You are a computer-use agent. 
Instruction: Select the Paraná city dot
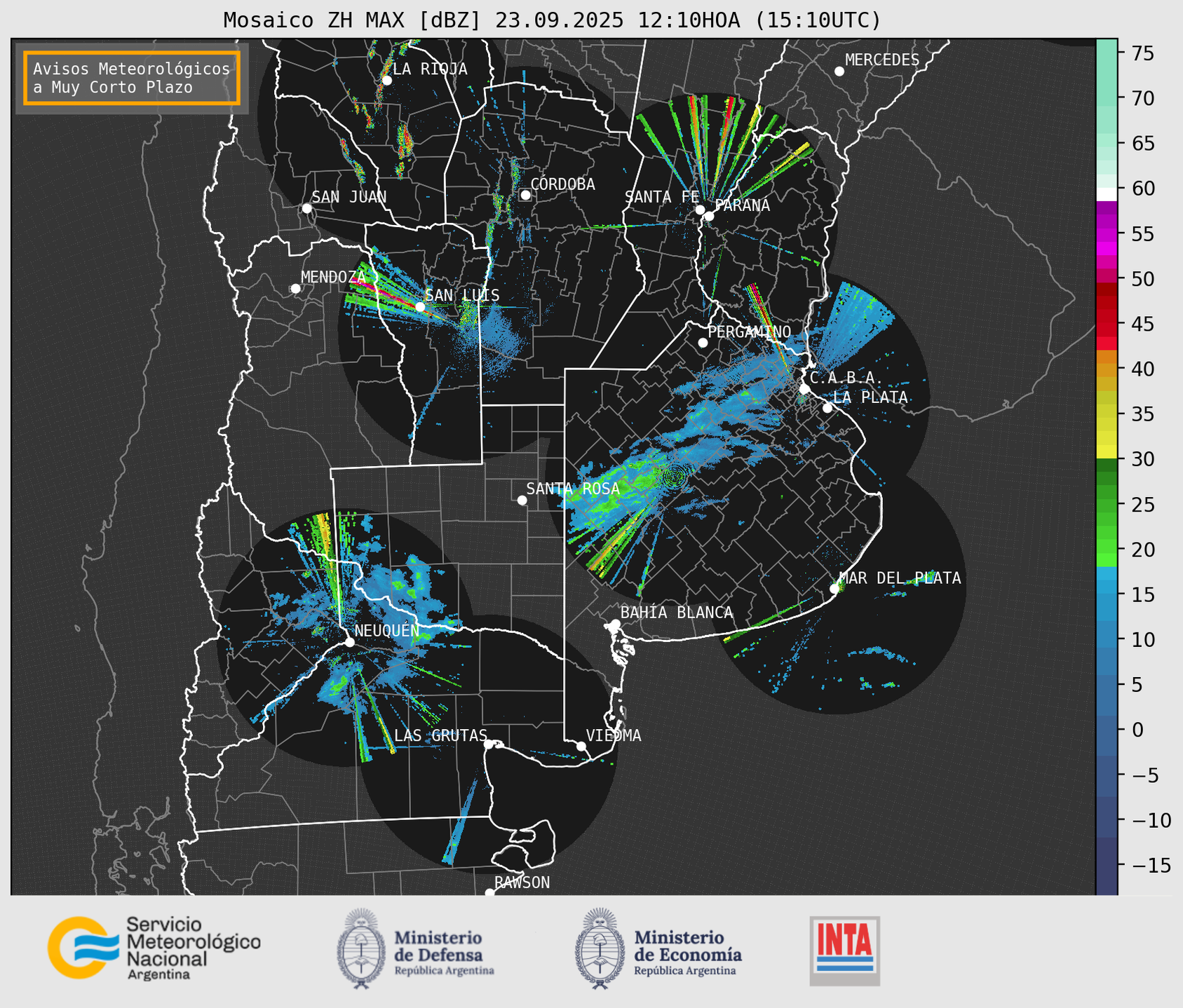pos(709,216)
